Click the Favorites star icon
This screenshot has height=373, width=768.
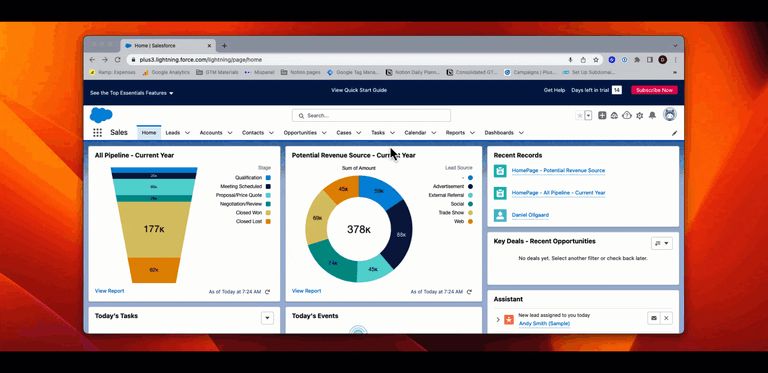click(x=580, y=116)
